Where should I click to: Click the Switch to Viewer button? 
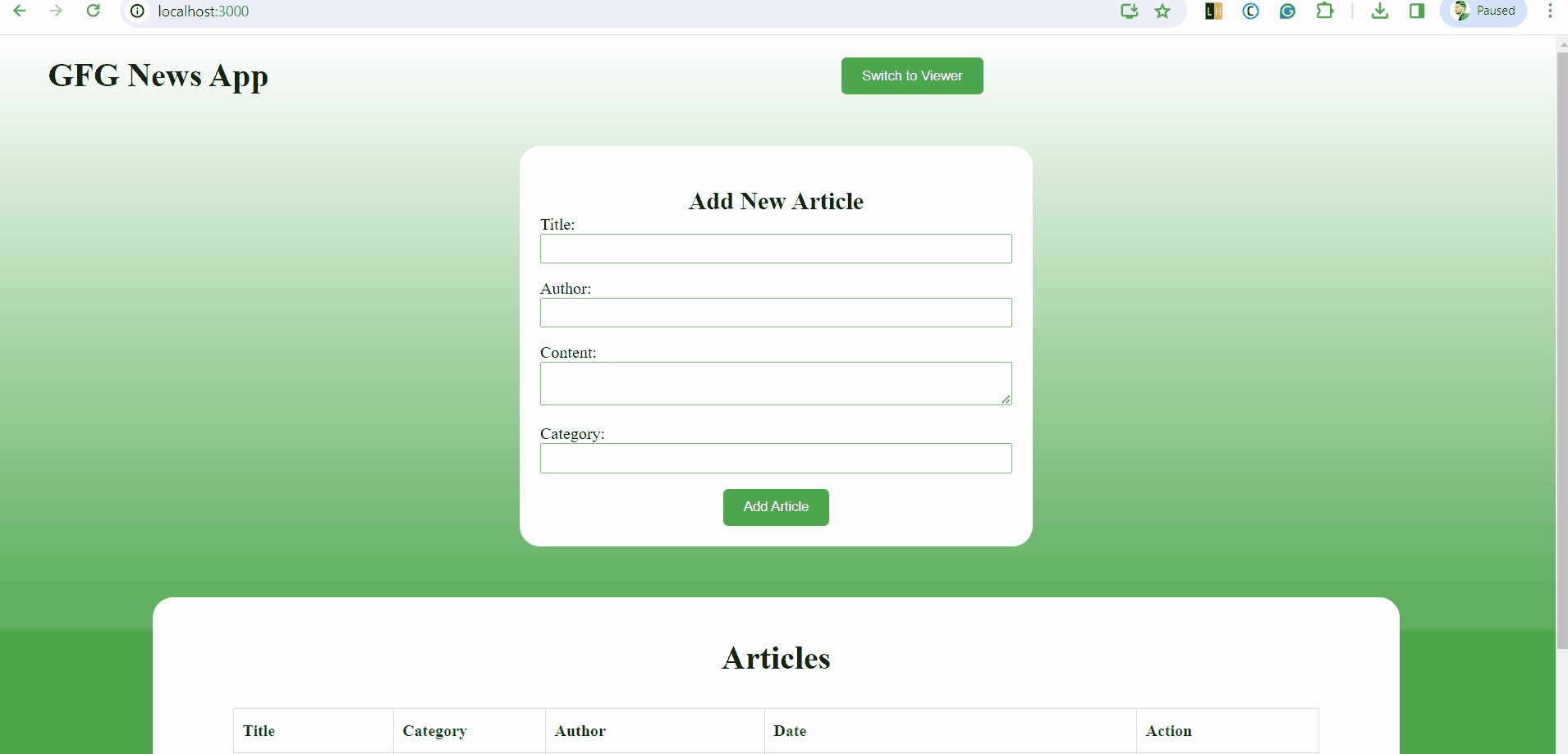(912, 75)
